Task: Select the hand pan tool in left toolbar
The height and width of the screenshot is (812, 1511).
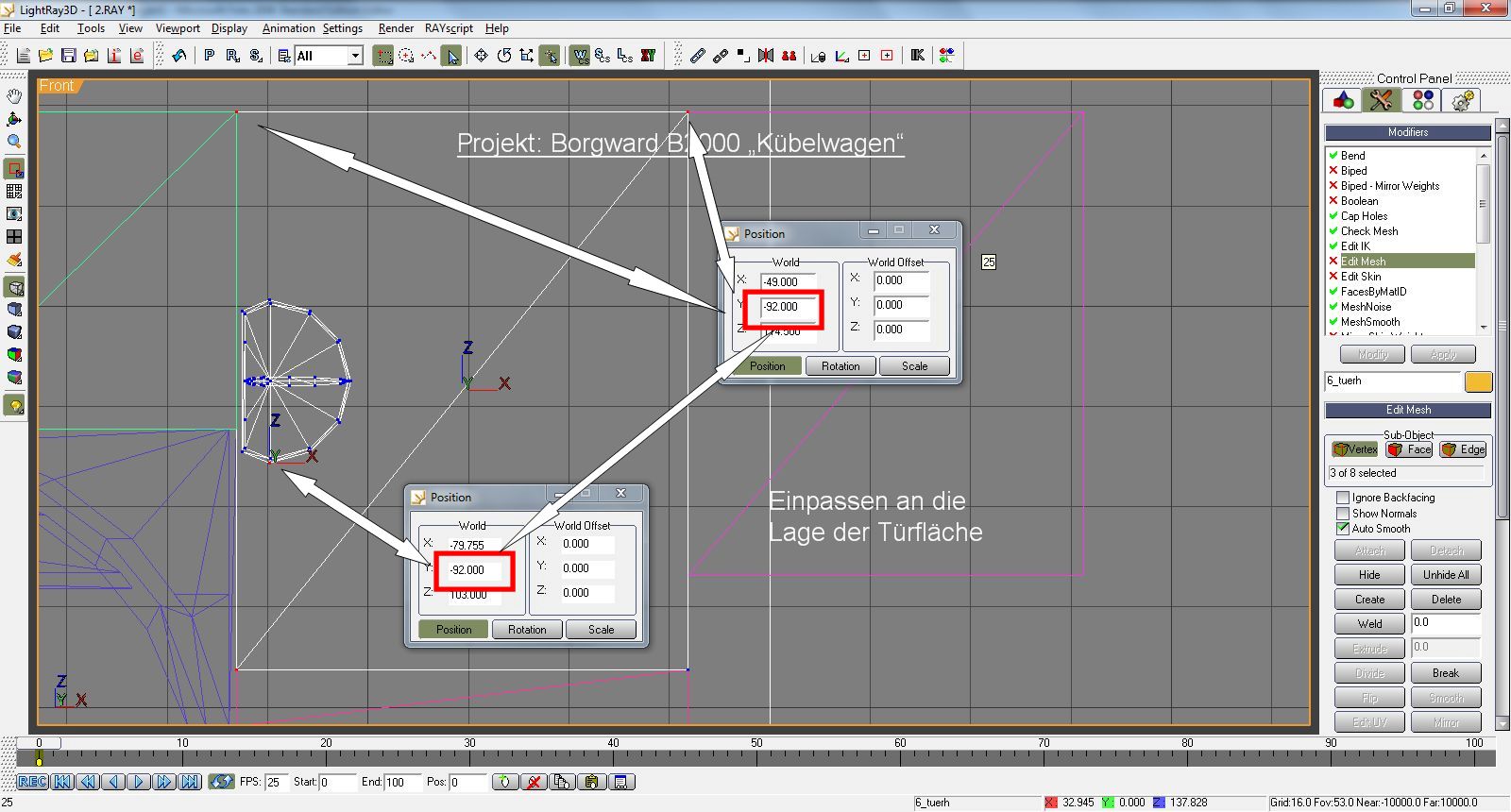Action: click(14, 96)
